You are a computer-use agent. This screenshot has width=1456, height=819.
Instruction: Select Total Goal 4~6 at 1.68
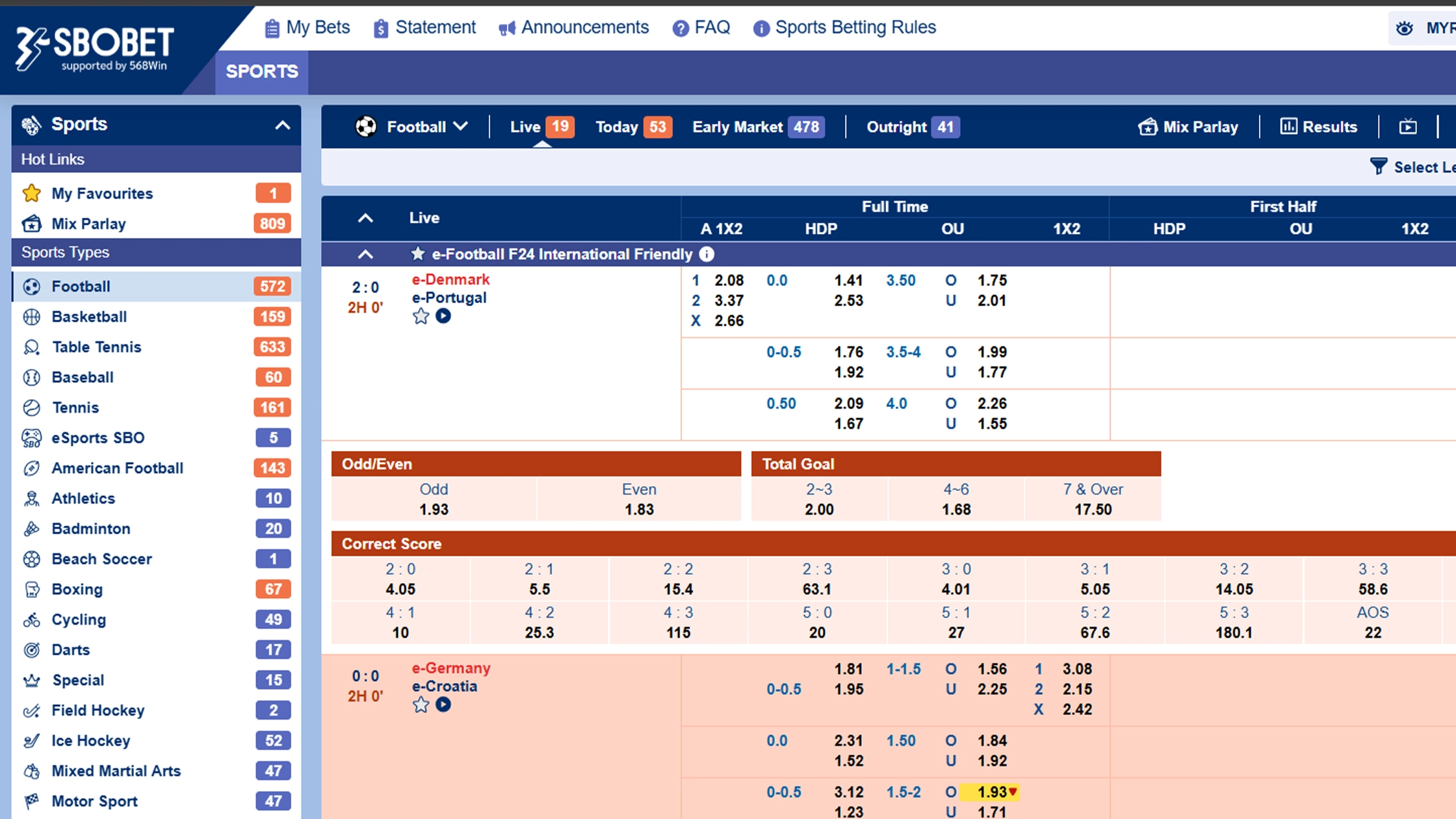(956, 499)
